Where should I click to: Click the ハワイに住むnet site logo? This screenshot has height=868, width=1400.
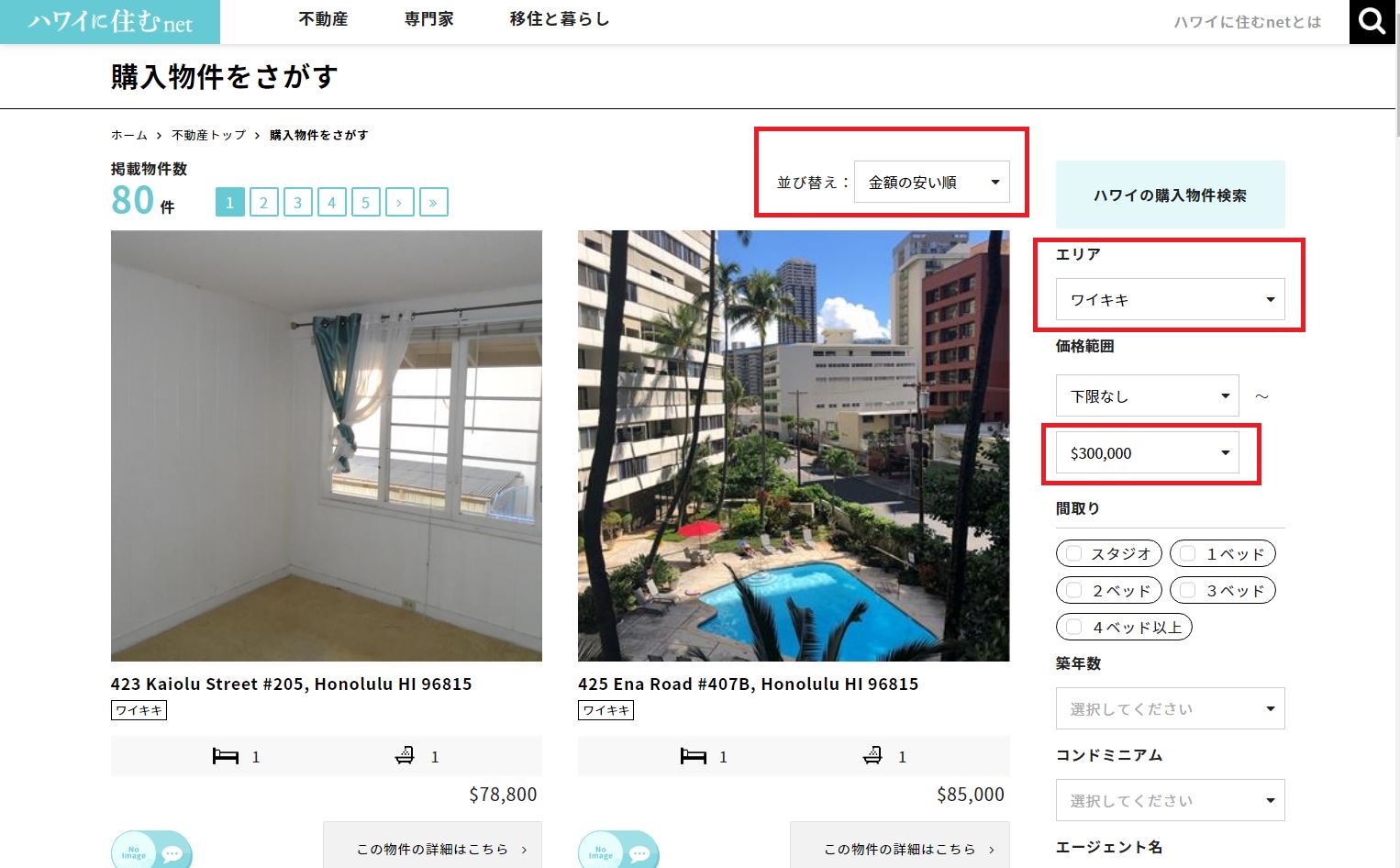pos(110,21)
